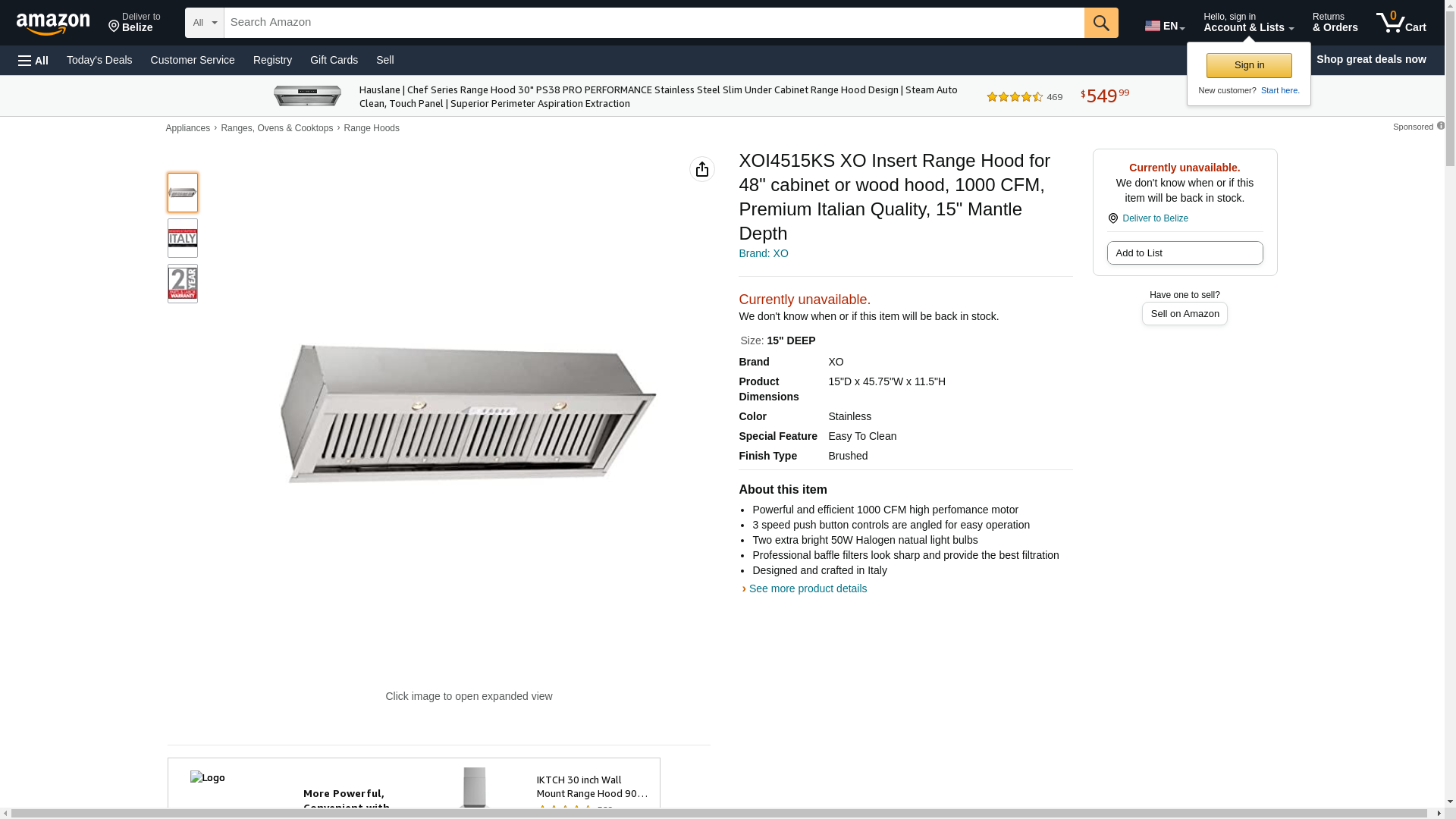Click the Amazon logo
This screenshot has height=819, width=1456.
[x=53, y=24]
